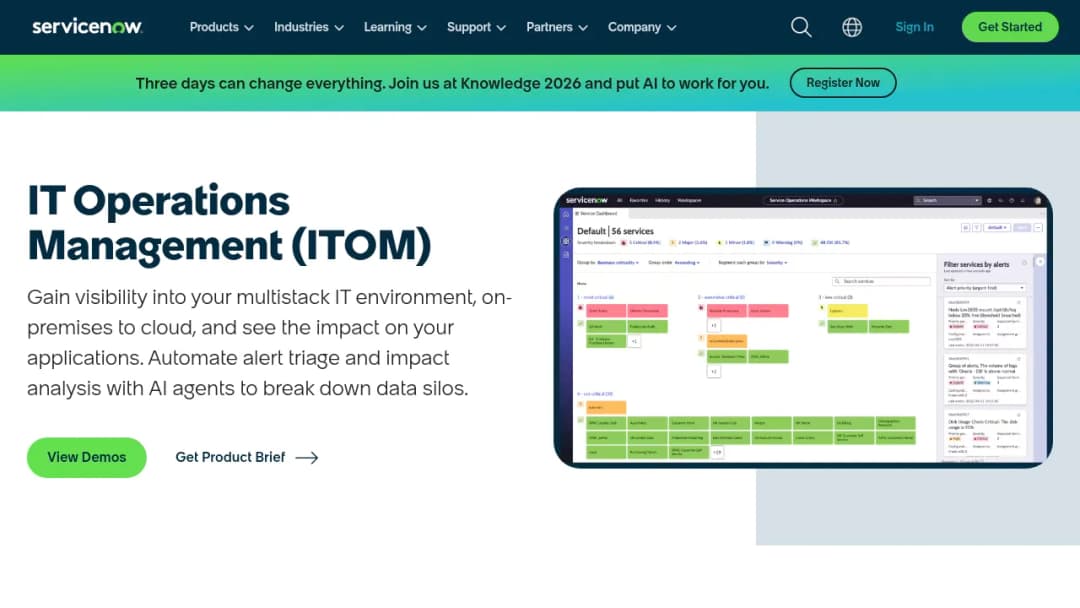Open the Company dropdown
The width and height of the screenshot is (1080, 608).
(x=642, y=27)
